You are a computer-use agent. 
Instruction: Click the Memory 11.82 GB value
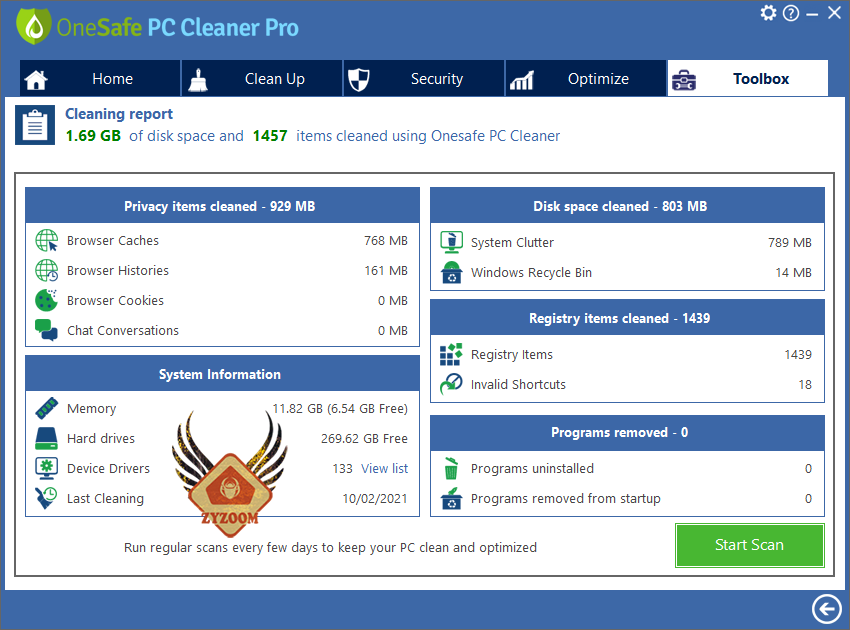(340, 408)
